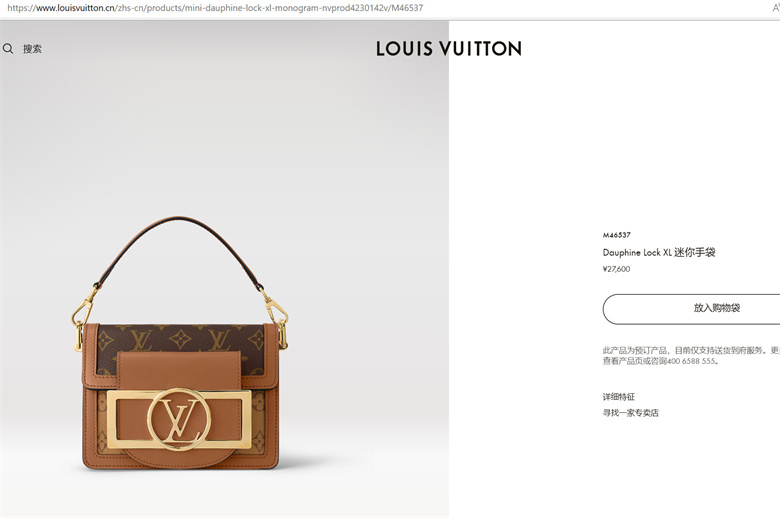Expand the 详细特征 details section

point(619,397)
